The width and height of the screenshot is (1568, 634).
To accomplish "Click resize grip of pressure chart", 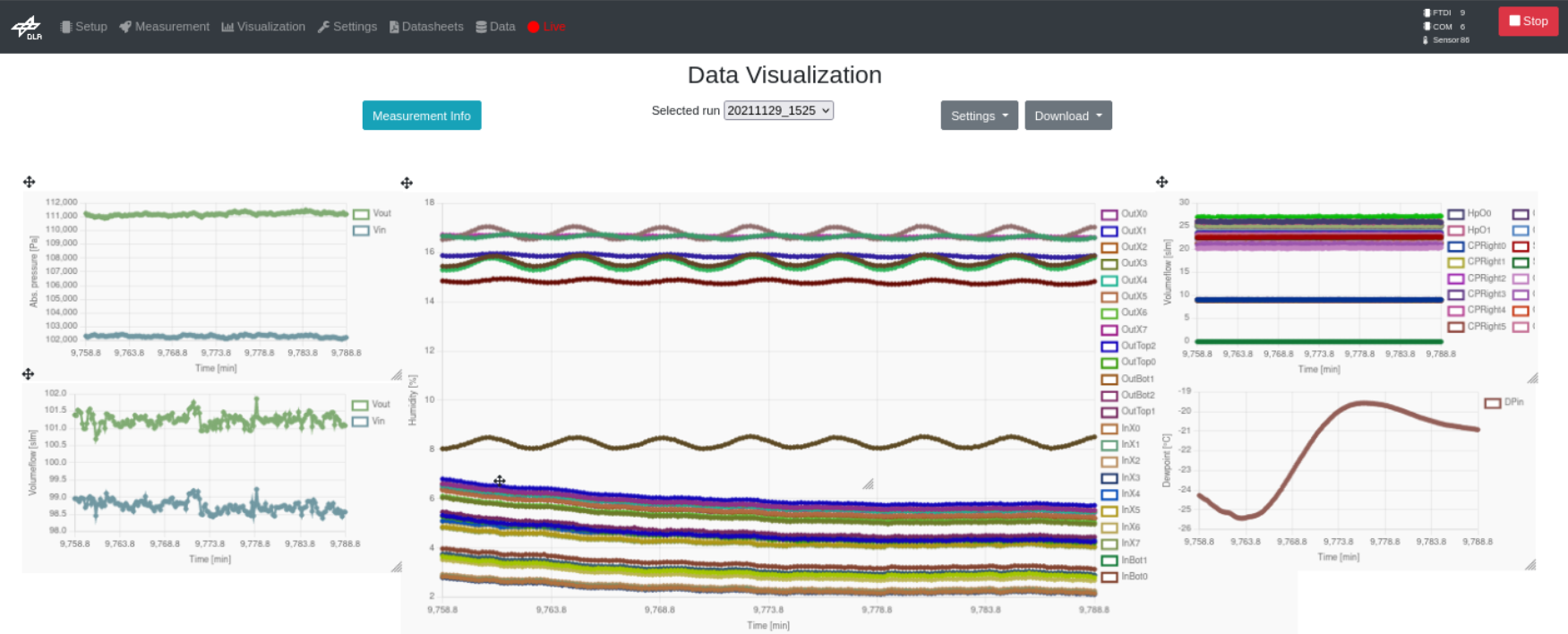I will coord(396,374).
